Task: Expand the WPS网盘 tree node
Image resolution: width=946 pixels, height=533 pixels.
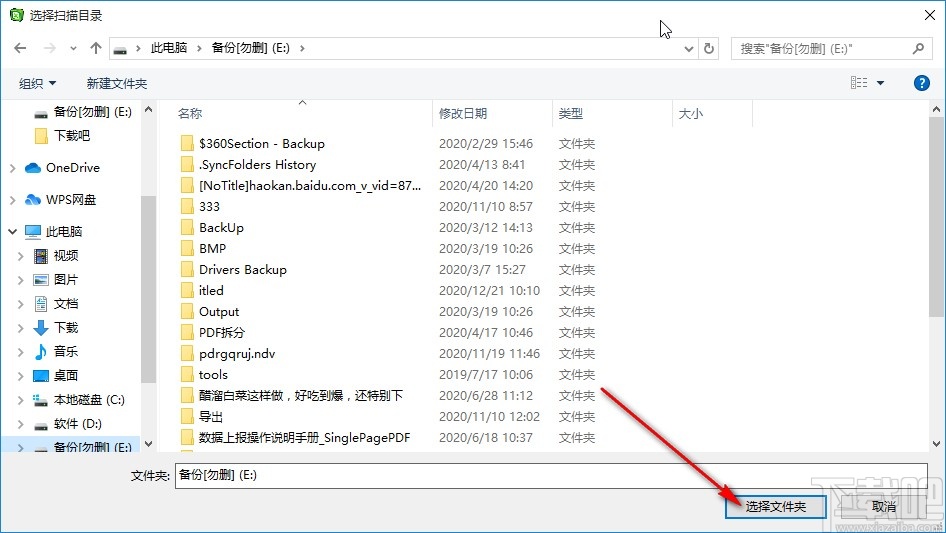Action: (13, 200)
